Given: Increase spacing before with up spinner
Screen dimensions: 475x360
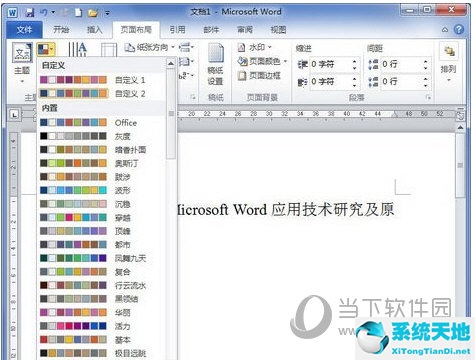Looking at the screenshot, I should pyautogui.click(x=426, y=61).
